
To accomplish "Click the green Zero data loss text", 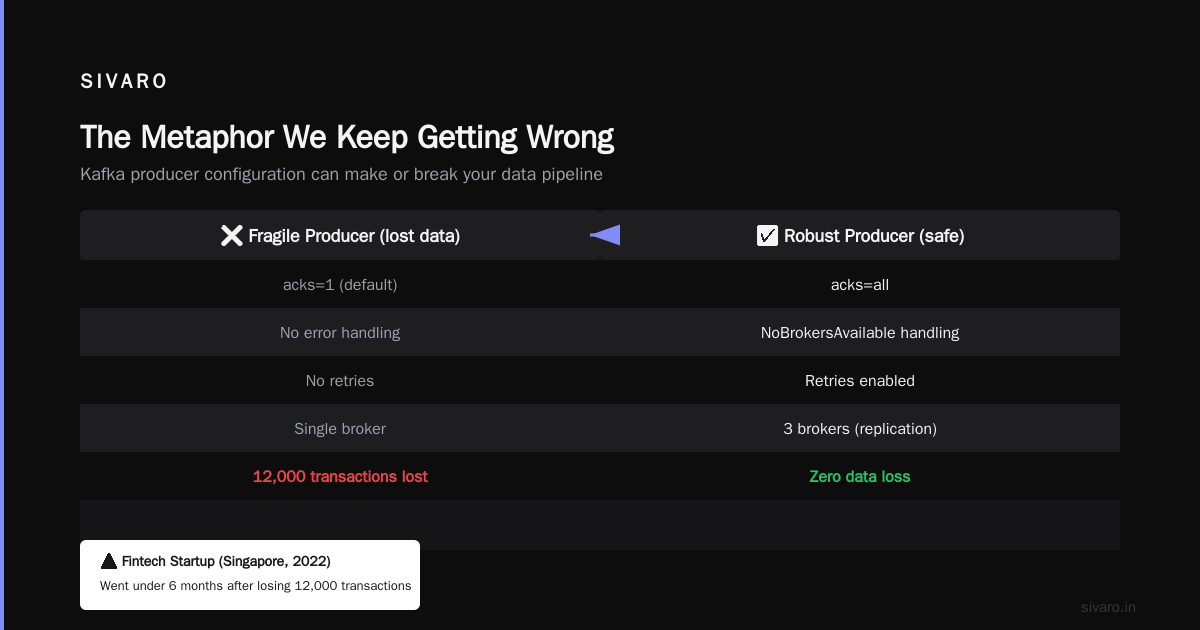I will click(x=860, y=477).
